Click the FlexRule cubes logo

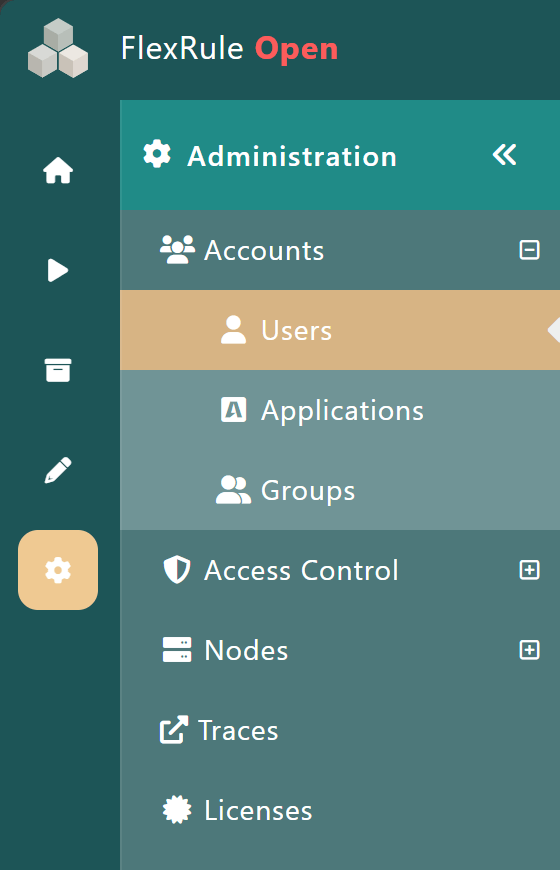tap(58, 48)
